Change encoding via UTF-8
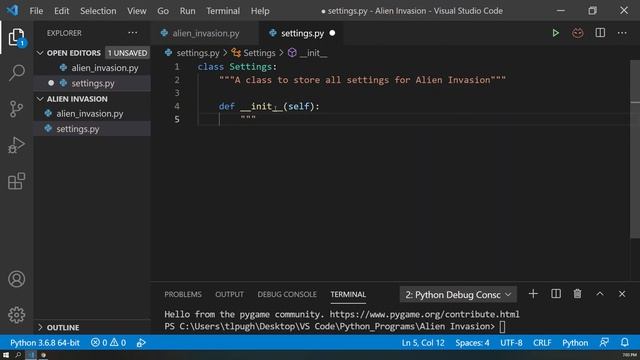Image resolution: width=640 pixels, height=360 pixels. pyautogui.click(x=511, y=343)
